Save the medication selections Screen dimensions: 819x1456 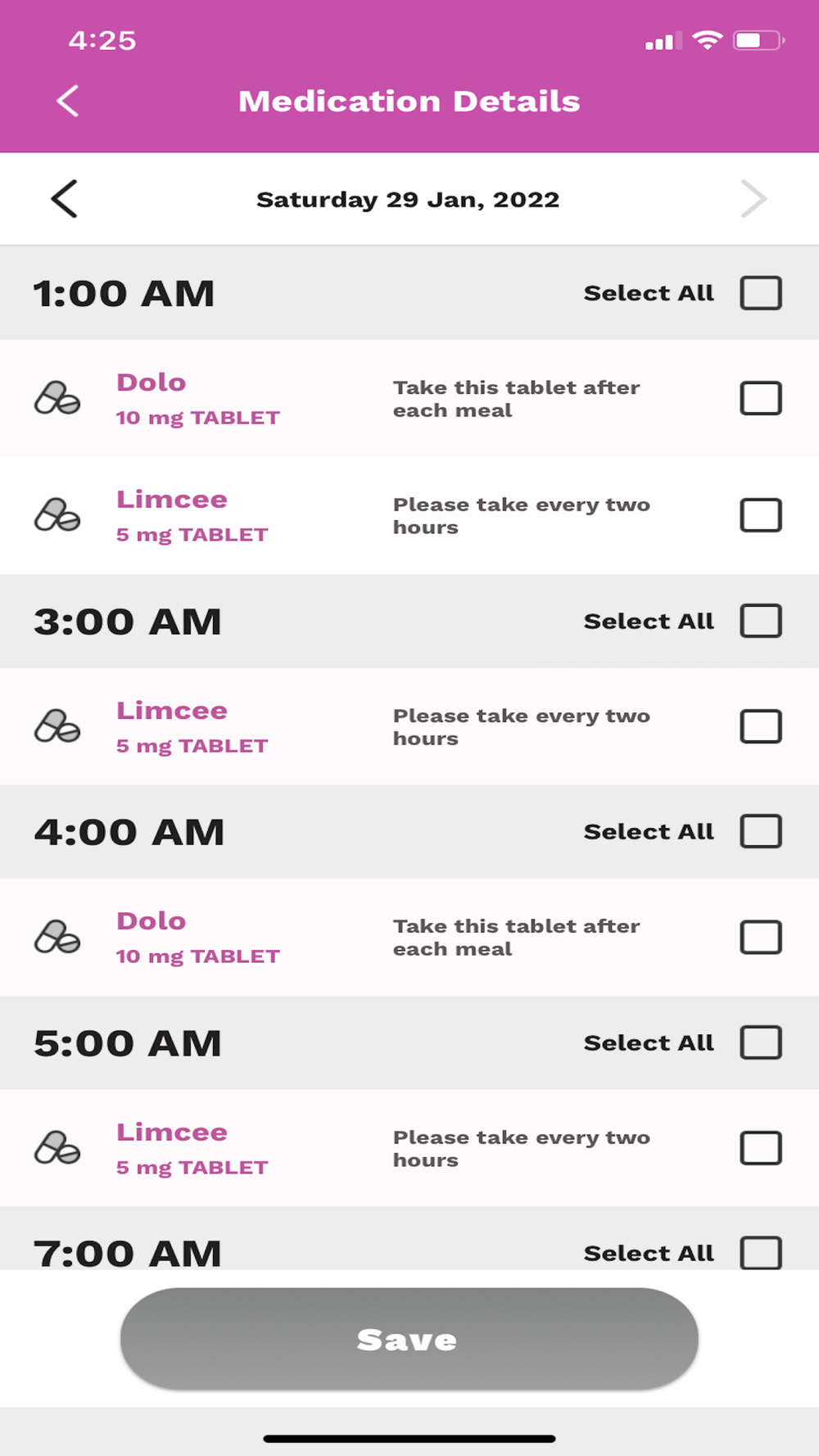(x=409, y=1339)
